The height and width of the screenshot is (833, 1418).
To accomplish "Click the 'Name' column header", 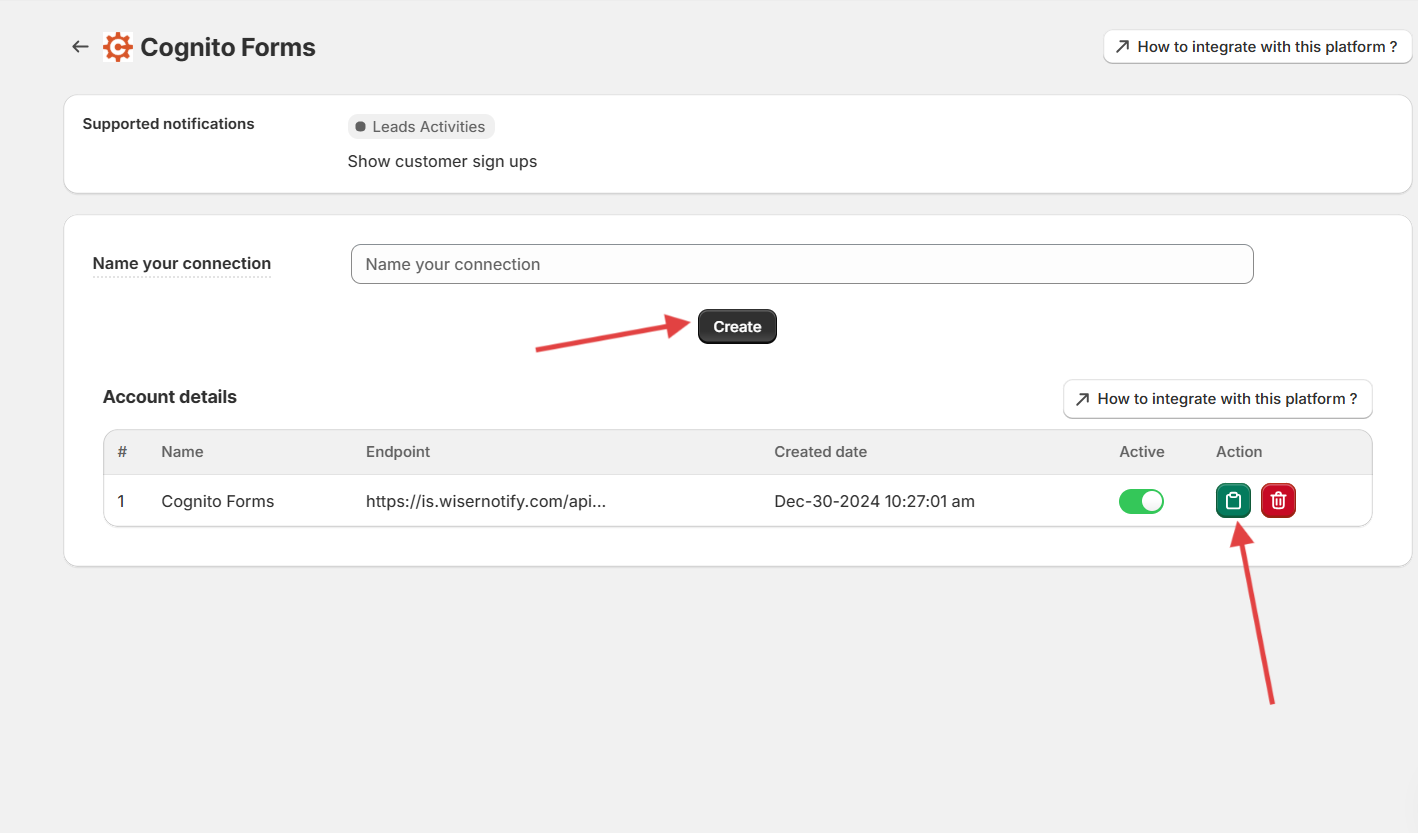I will point(182,452).
